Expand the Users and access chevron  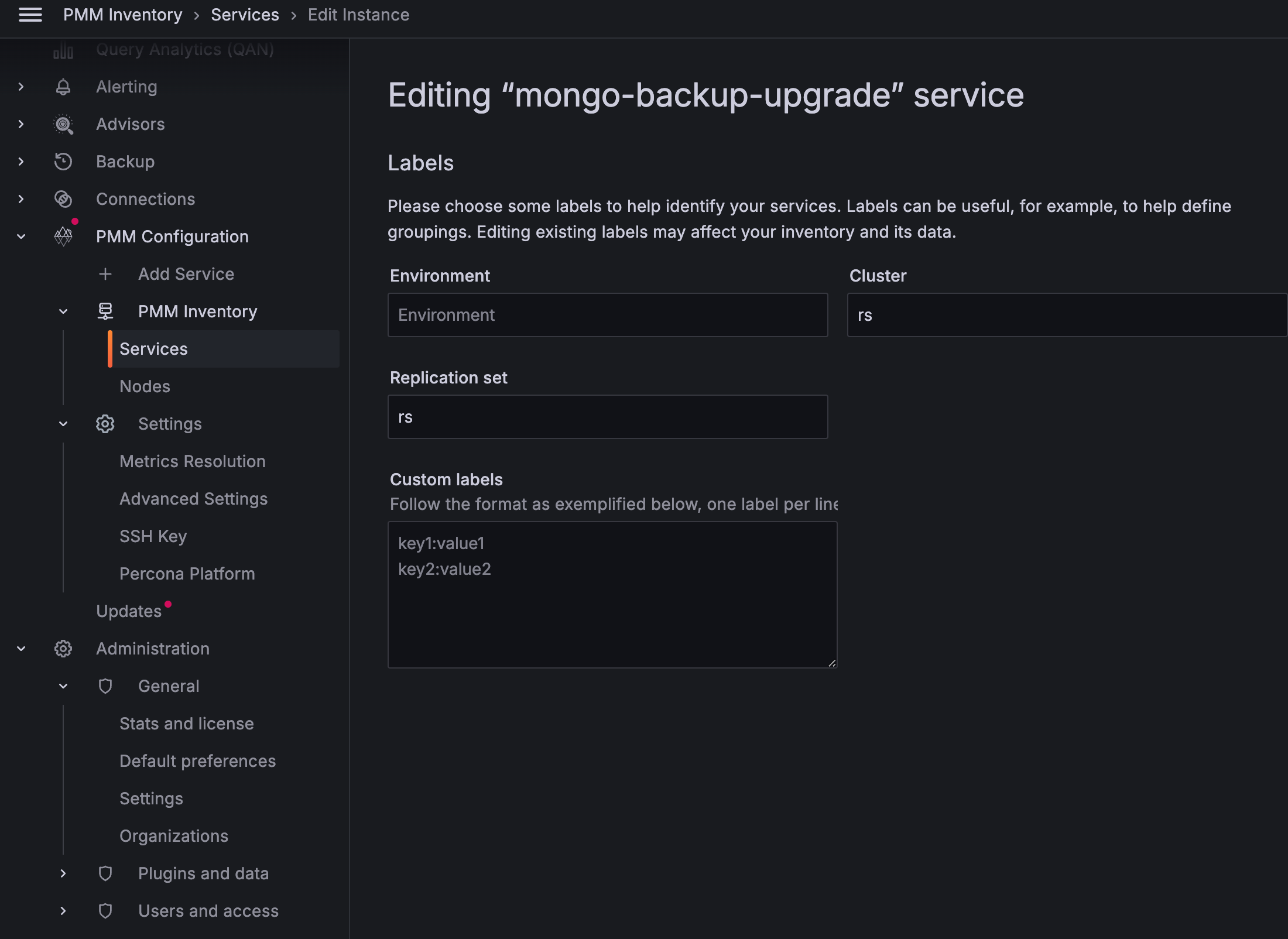63,911
